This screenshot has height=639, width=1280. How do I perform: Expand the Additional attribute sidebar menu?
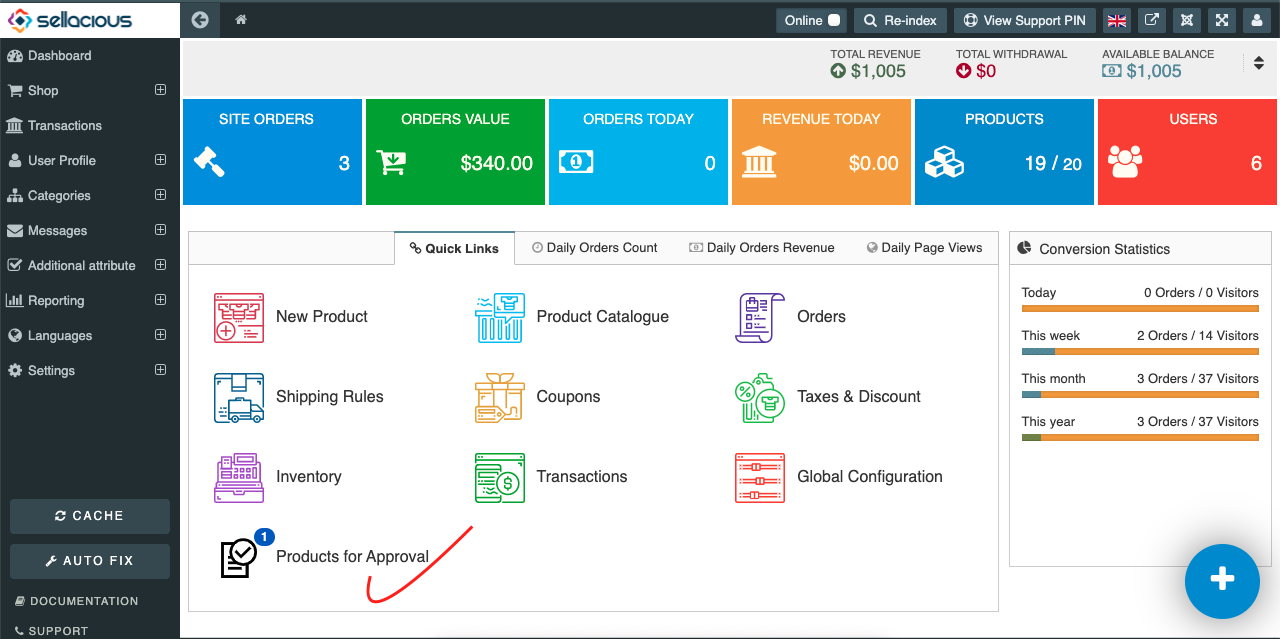pos(160,265)
